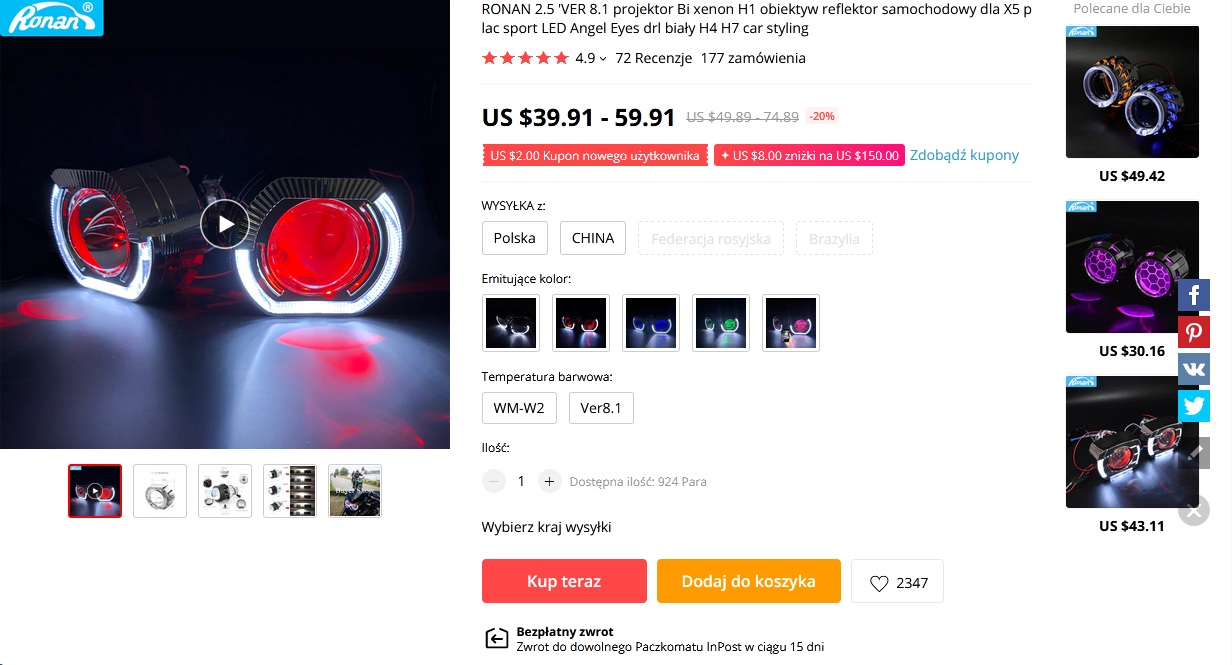Select the Ver8.1 option
The height and width of the screenshot is (665, 1232).
(x=601, y=408)
